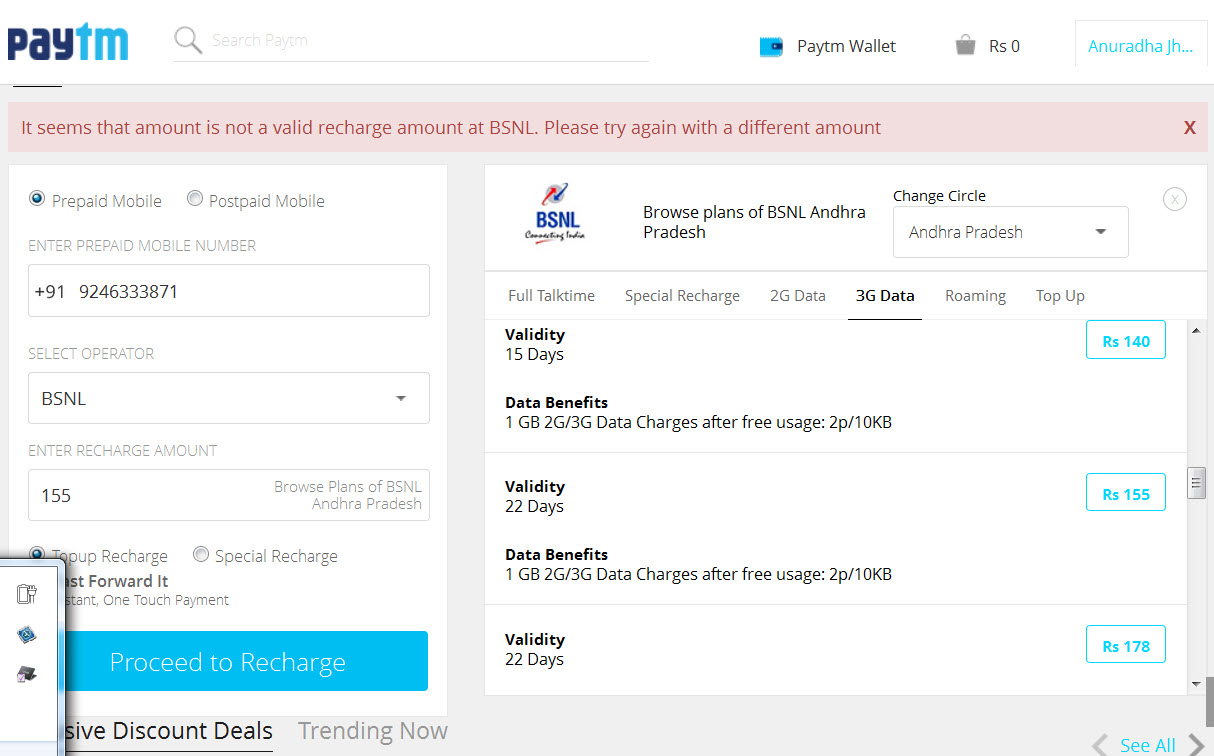The width and height of the screenshot is (1214, 756).
Task: Dismiss the invalid amount error message
Action: click(1189, 127)
